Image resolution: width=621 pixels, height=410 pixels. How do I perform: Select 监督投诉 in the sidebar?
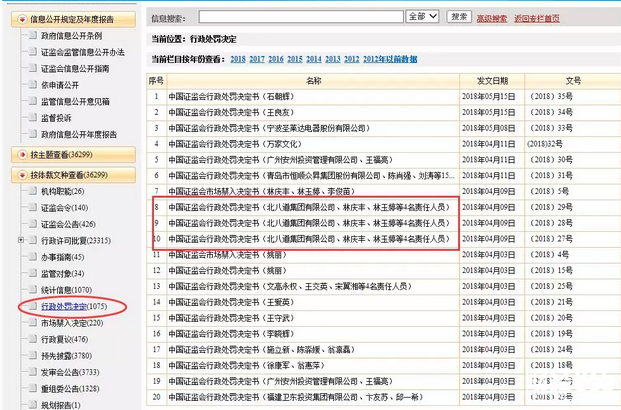pos(56,118)
